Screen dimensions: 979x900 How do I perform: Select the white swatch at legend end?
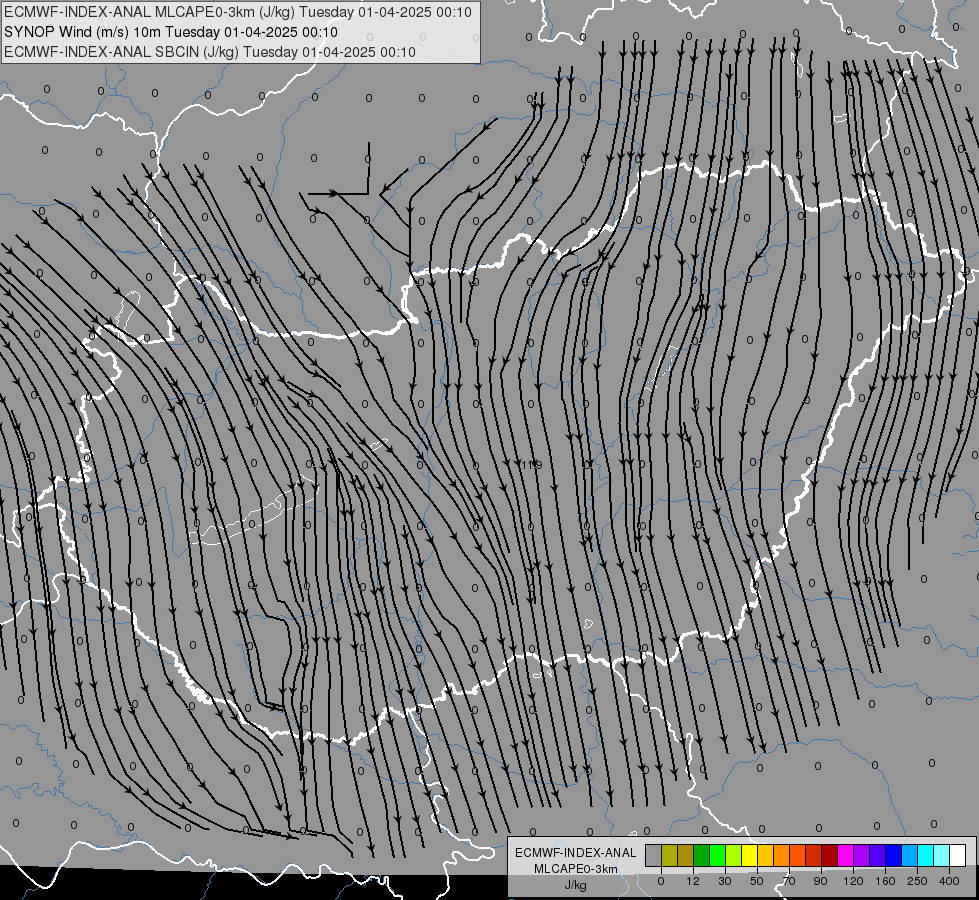click(x=957, y=855)
